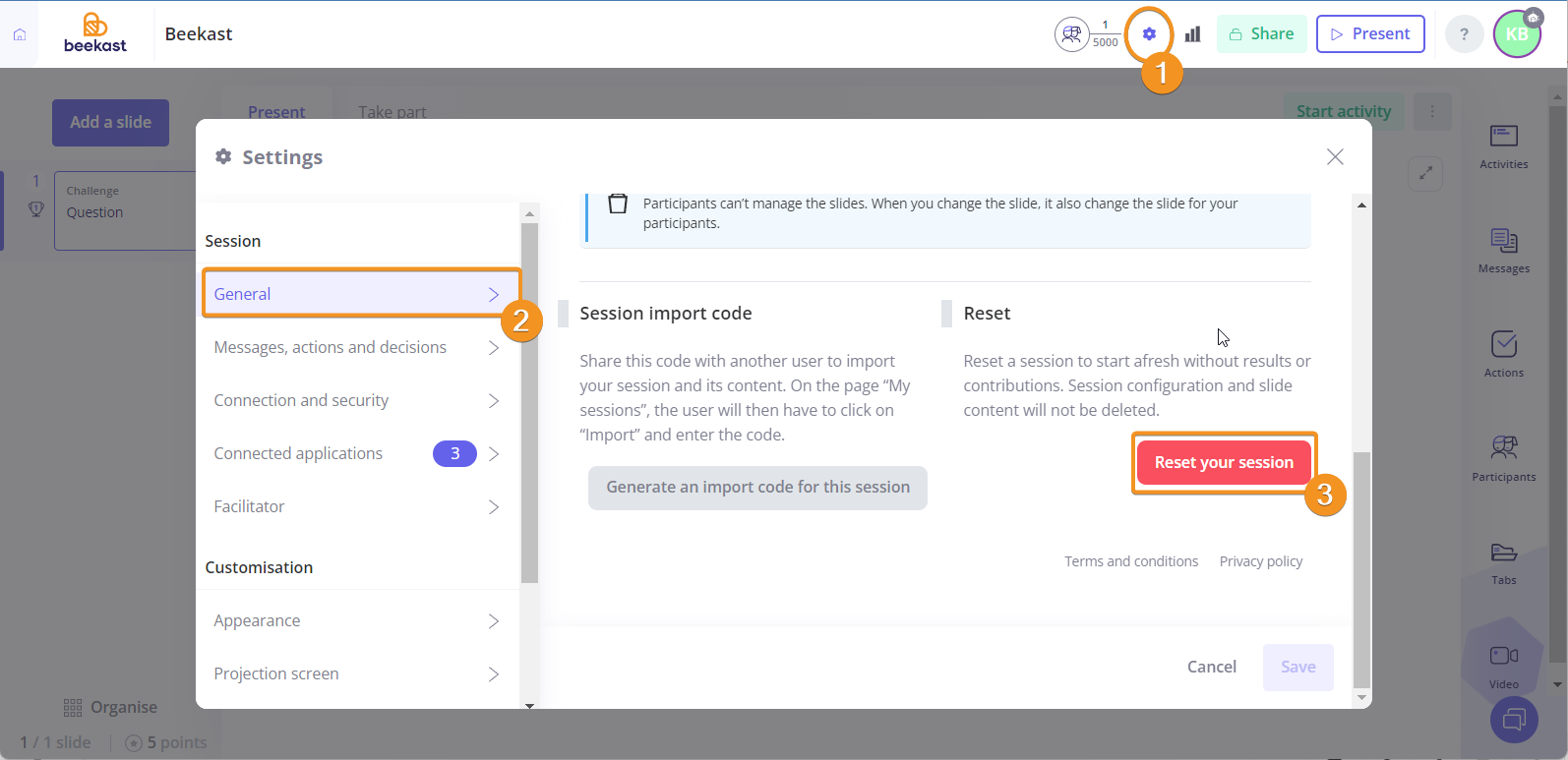Expand Messages, actions and decisions settings
The width and height of the screenshot is (1568, 760).
(356, 347)
